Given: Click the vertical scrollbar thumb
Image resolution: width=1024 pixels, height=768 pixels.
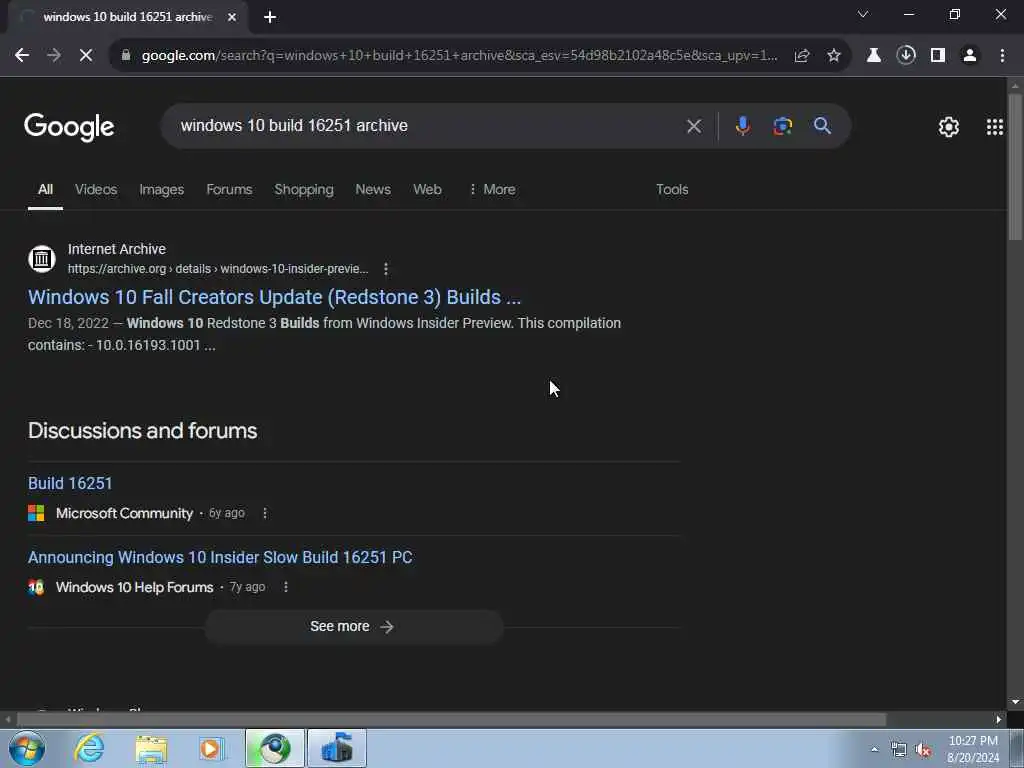Looking at the screenshot, I should [x=1015, y=167].
